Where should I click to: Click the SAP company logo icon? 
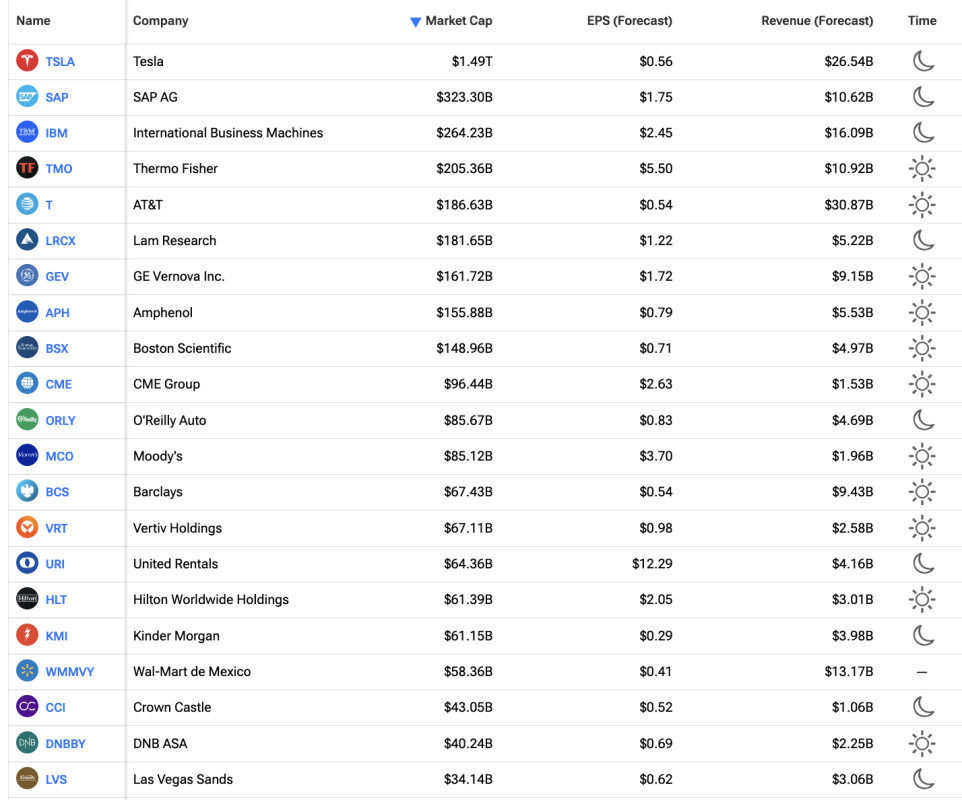27,97
